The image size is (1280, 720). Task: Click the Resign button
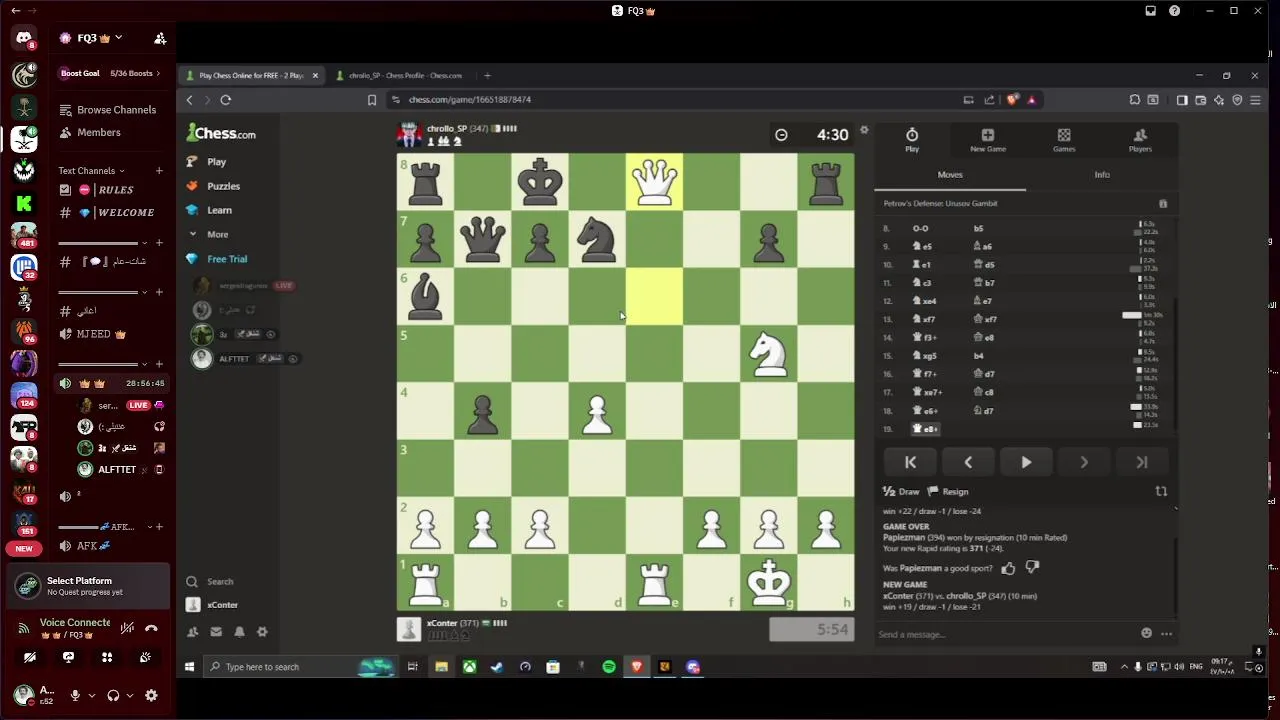coord(948,492)
